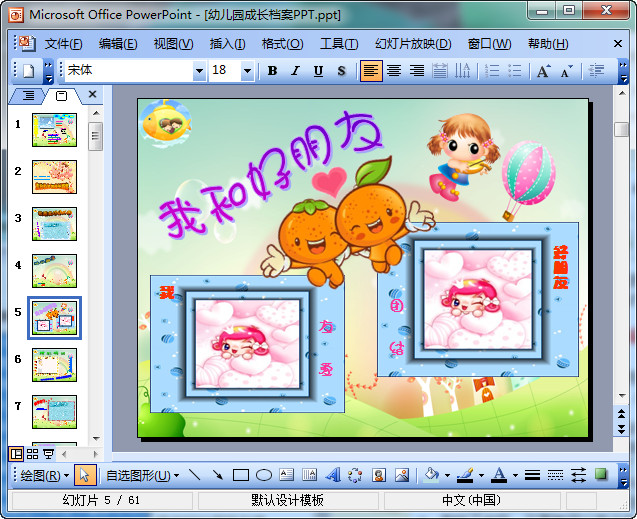The height and width of the screenshot is (519, 637).
Task: Open the font size dropdown
Action: [247, 71]
